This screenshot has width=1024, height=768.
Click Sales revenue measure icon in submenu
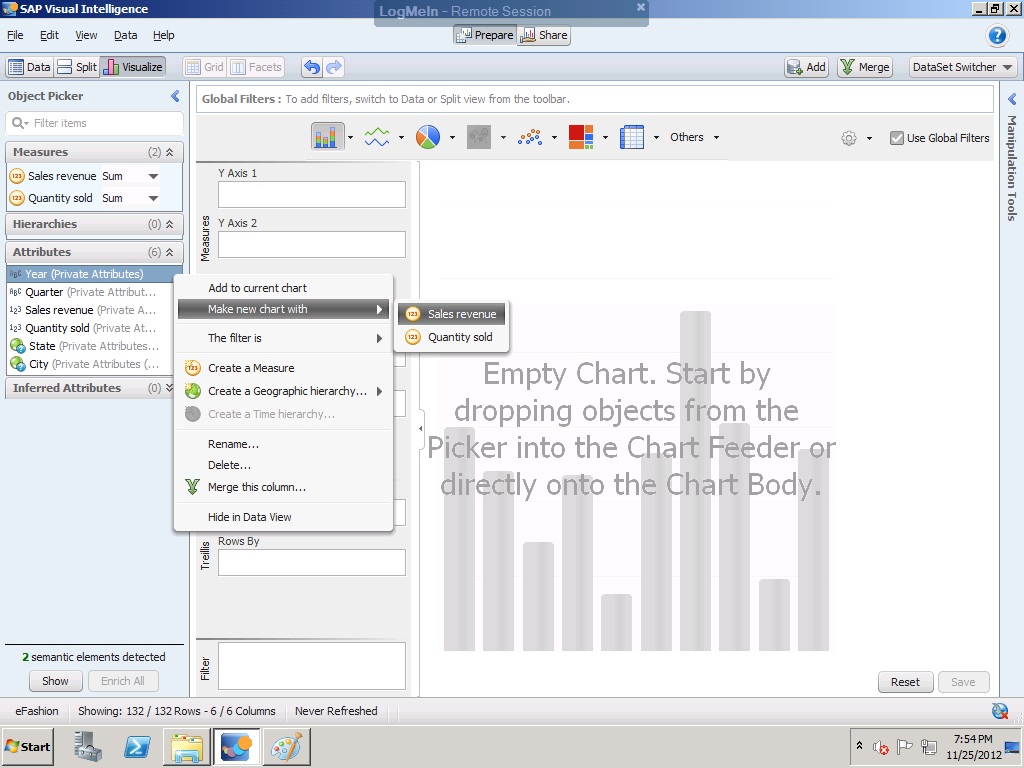point(413,314)
